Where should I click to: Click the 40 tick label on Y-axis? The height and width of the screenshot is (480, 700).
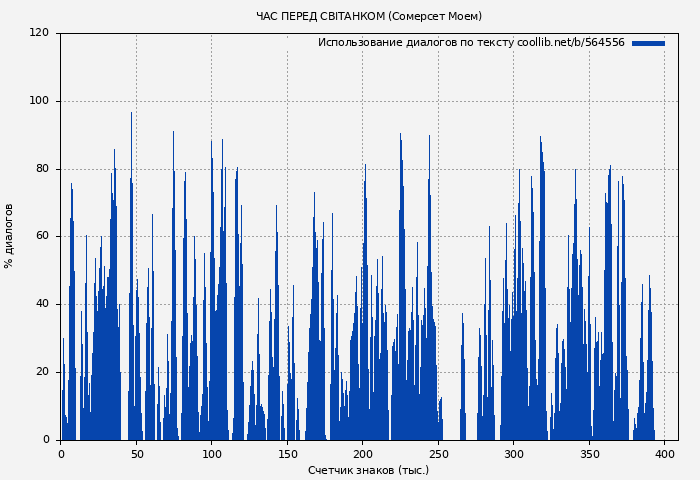[x=42, y=304]
